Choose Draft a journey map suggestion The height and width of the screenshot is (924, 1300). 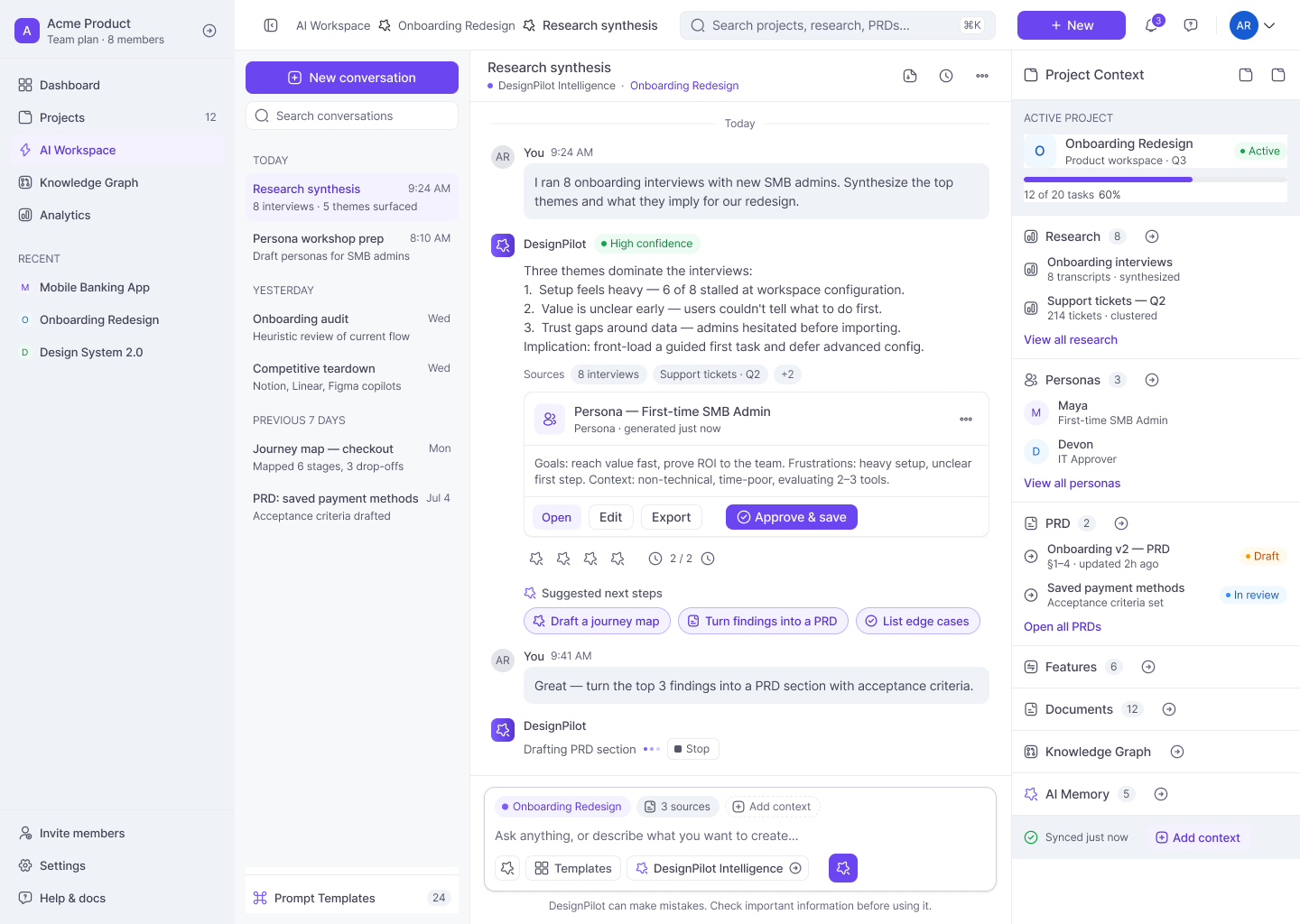pyautogui.click(x=597, y=621)
